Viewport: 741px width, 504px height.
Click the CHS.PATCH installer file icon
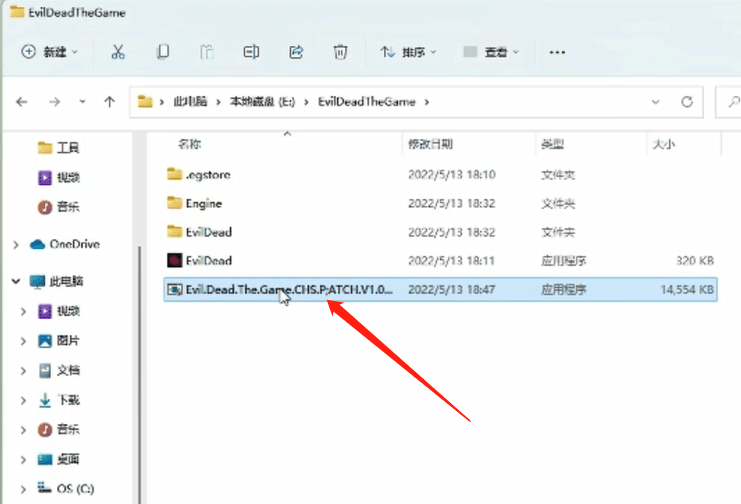[174, 289]
